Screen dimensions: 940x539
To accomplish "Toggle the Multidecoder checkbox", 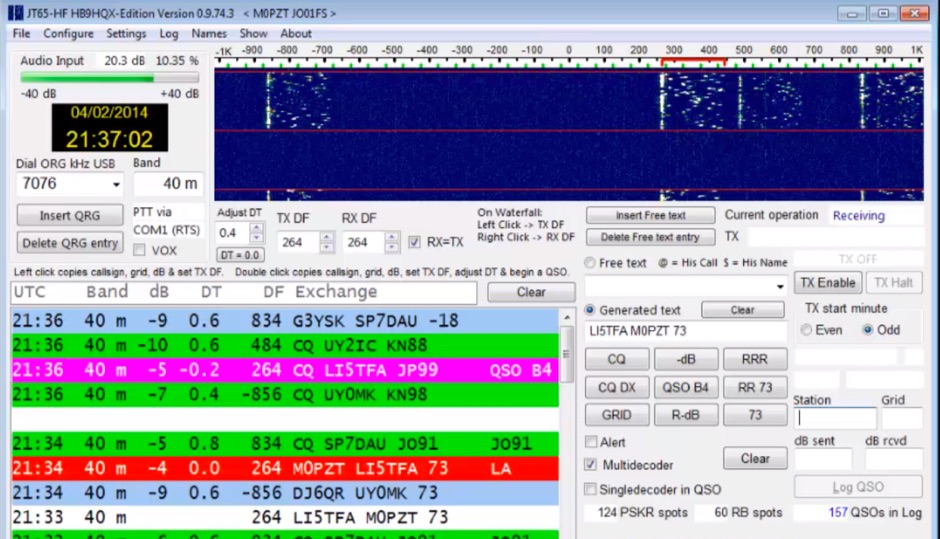I will [591, 465].
